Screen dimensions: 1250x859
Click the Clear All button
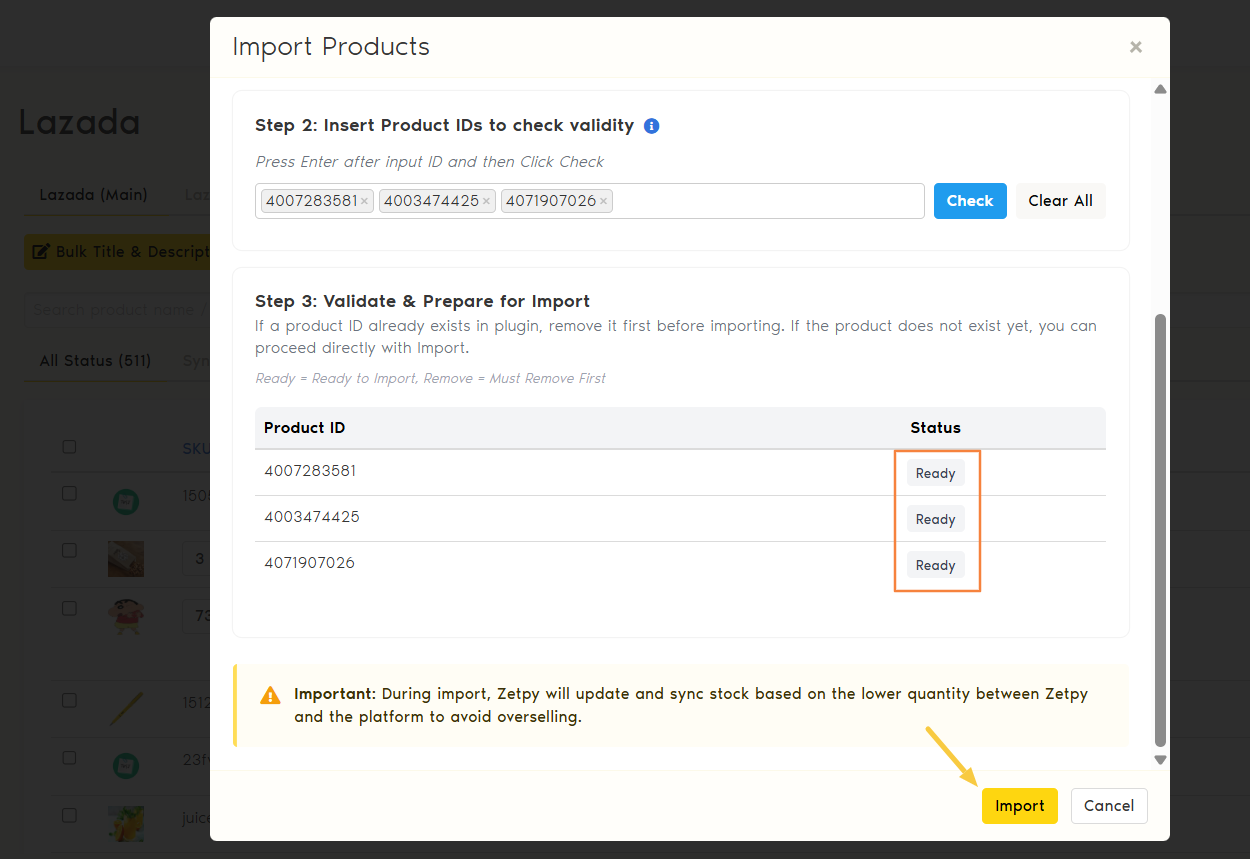pyautogui.click(x=1060, y=201)
